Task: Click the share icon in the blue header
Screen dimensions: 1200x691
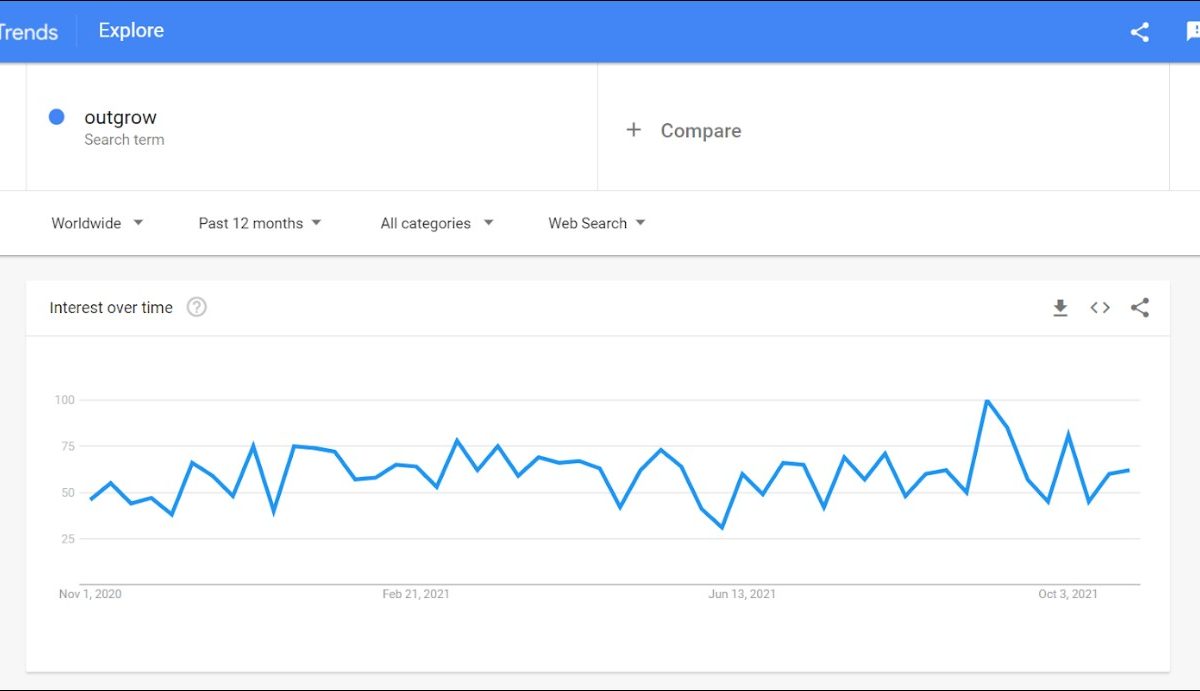Action: tap(1139, 32)
